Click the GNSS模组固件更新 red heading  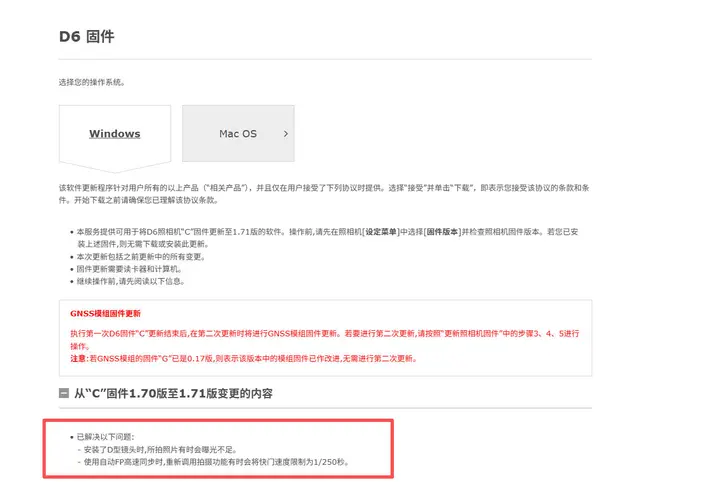point(106,314)
